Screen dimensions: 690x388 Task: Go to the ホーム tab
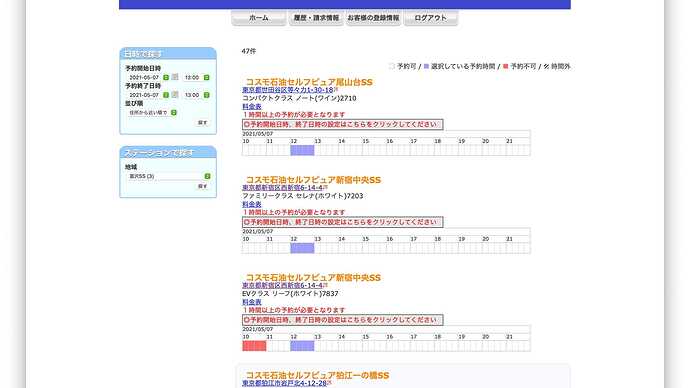[x=259, y=18]
